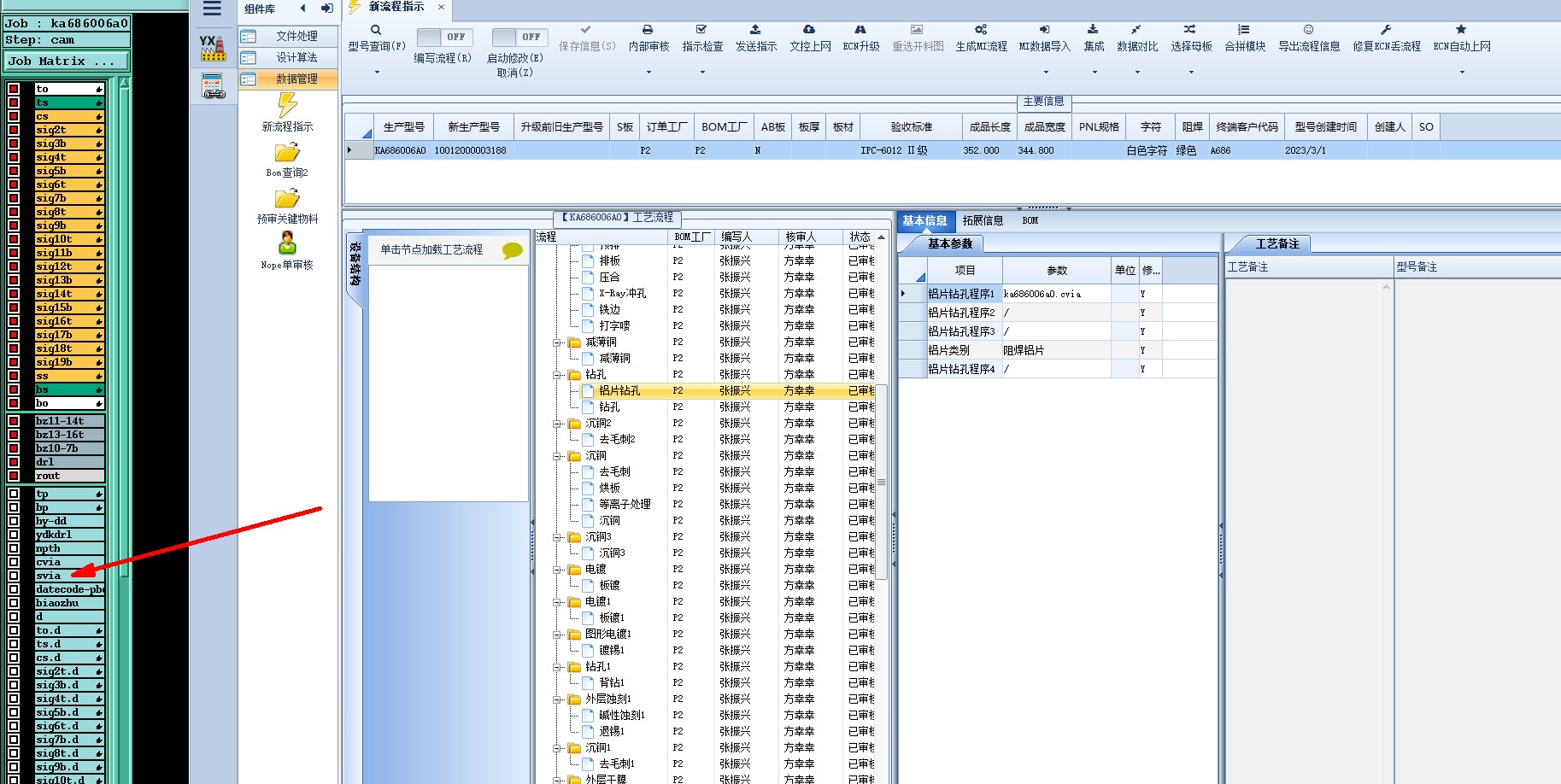Click the 内部审核 printer icon
1561x784 pixels.
(648, 30)
